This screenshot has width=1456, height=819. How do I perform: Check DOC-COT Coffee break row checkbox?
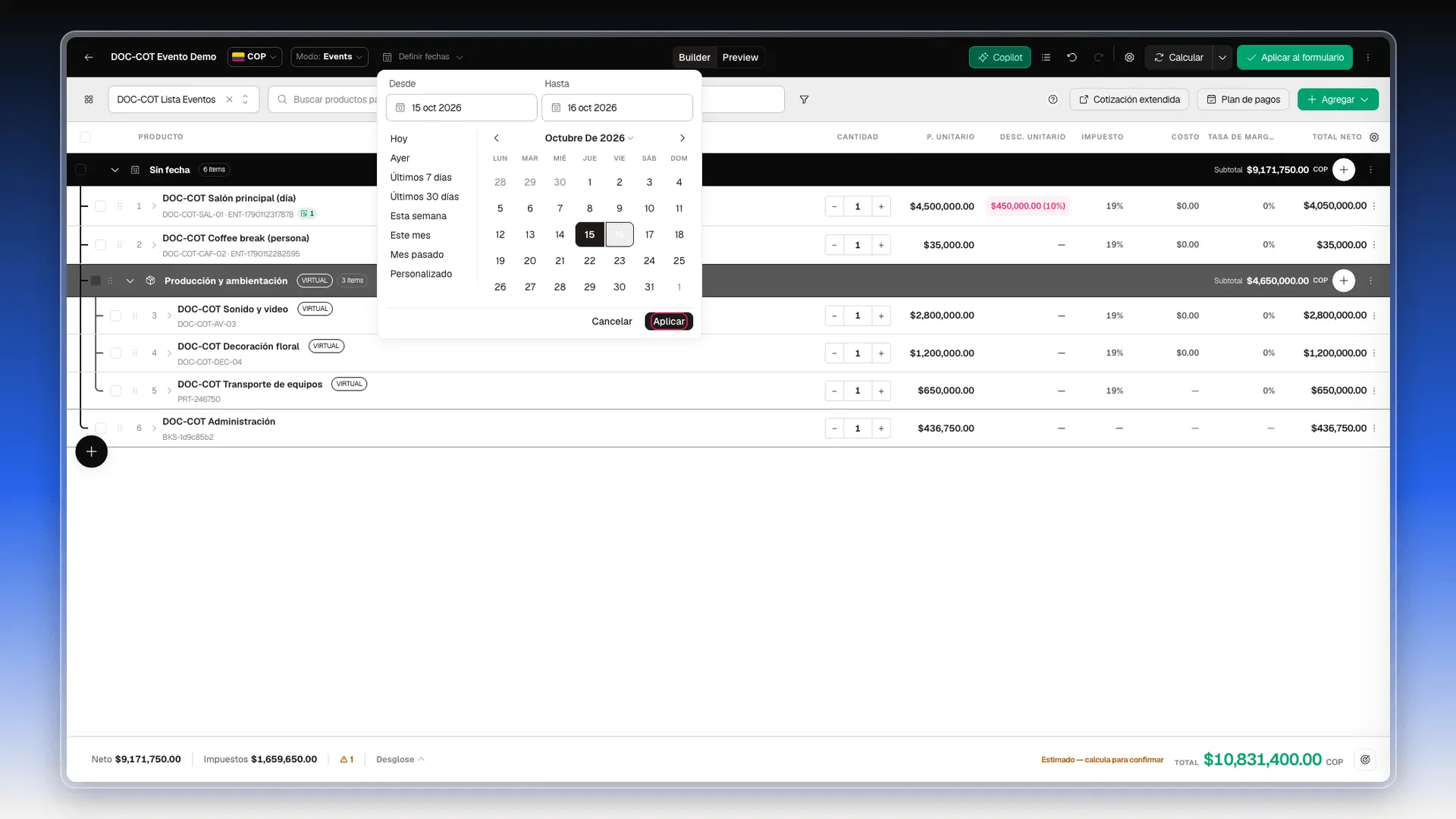100,245
